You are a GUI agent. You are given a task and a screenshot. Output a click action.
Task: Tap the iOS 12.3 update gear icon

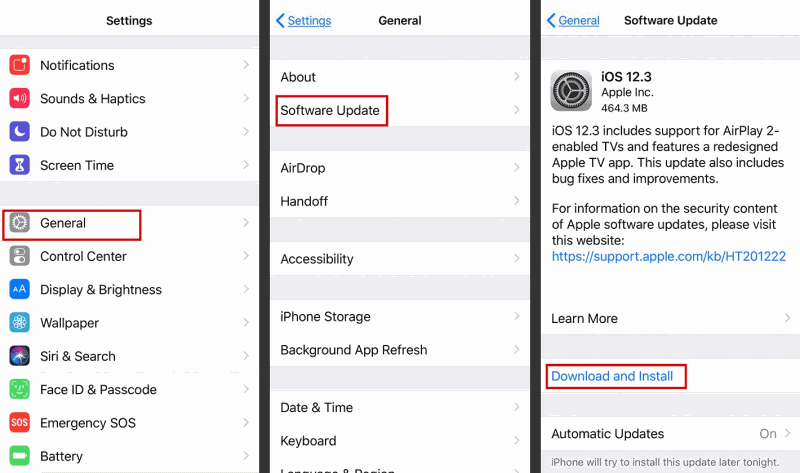571,91
